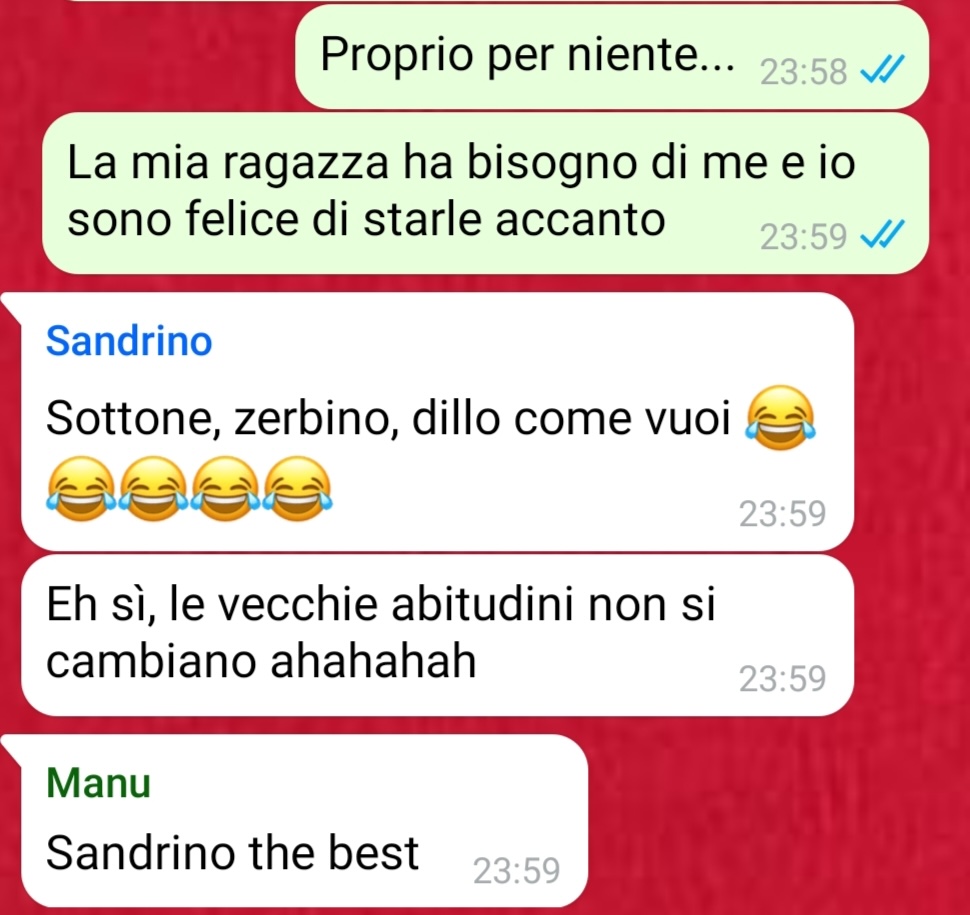The image size is (970, 915).
Task: Tap the last laughing emoji on second row
Action: point(298,488)
